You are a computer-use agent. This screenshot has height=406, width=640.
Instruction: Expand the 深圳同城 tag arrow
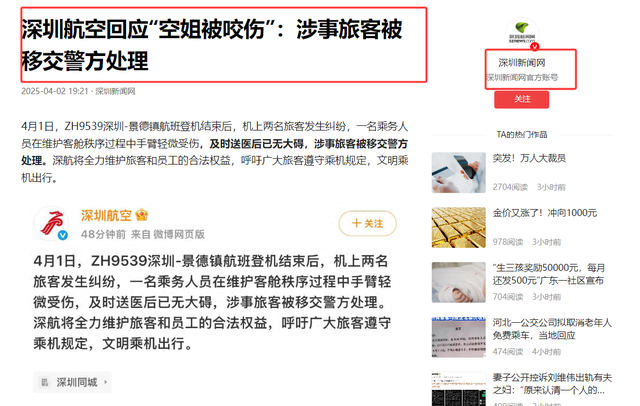[105, 382]
